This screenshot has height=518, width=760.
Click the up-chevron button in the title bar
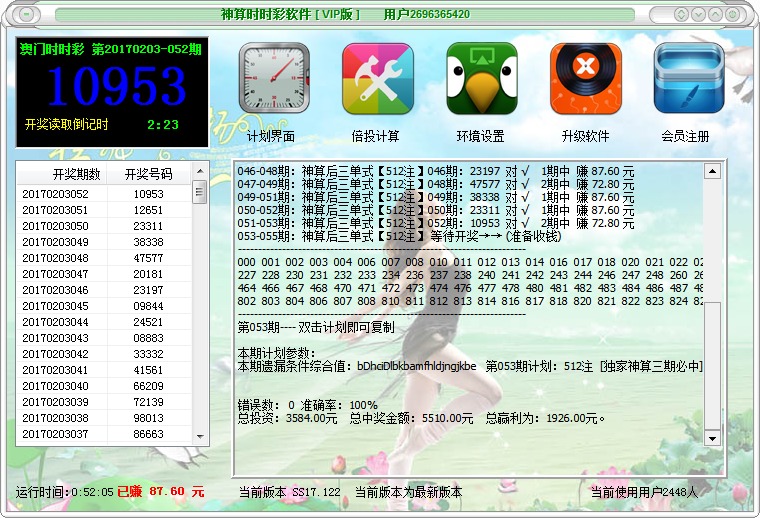tap(715, 15)
